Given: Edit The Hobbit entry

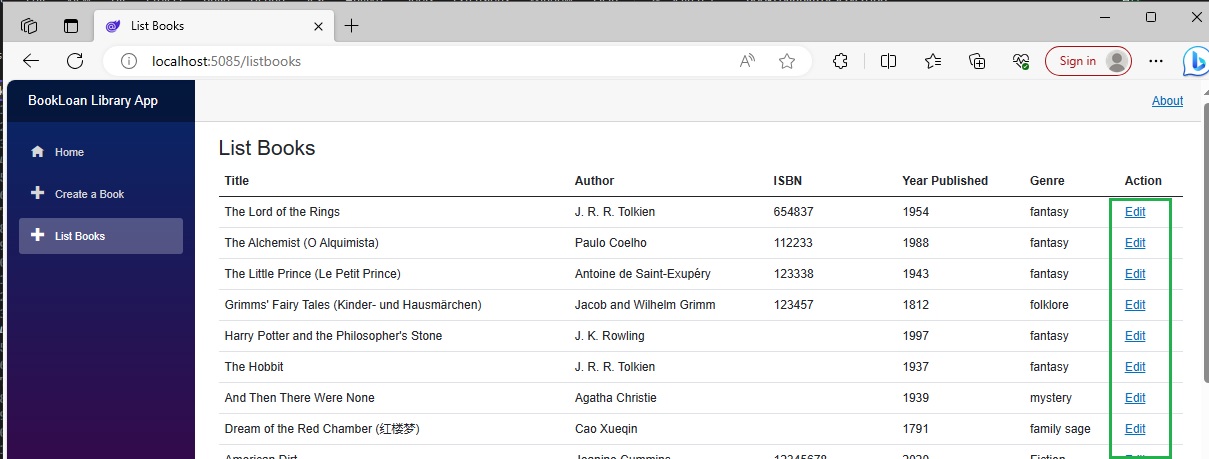Looking at the screenshot, I should 1135,367.
